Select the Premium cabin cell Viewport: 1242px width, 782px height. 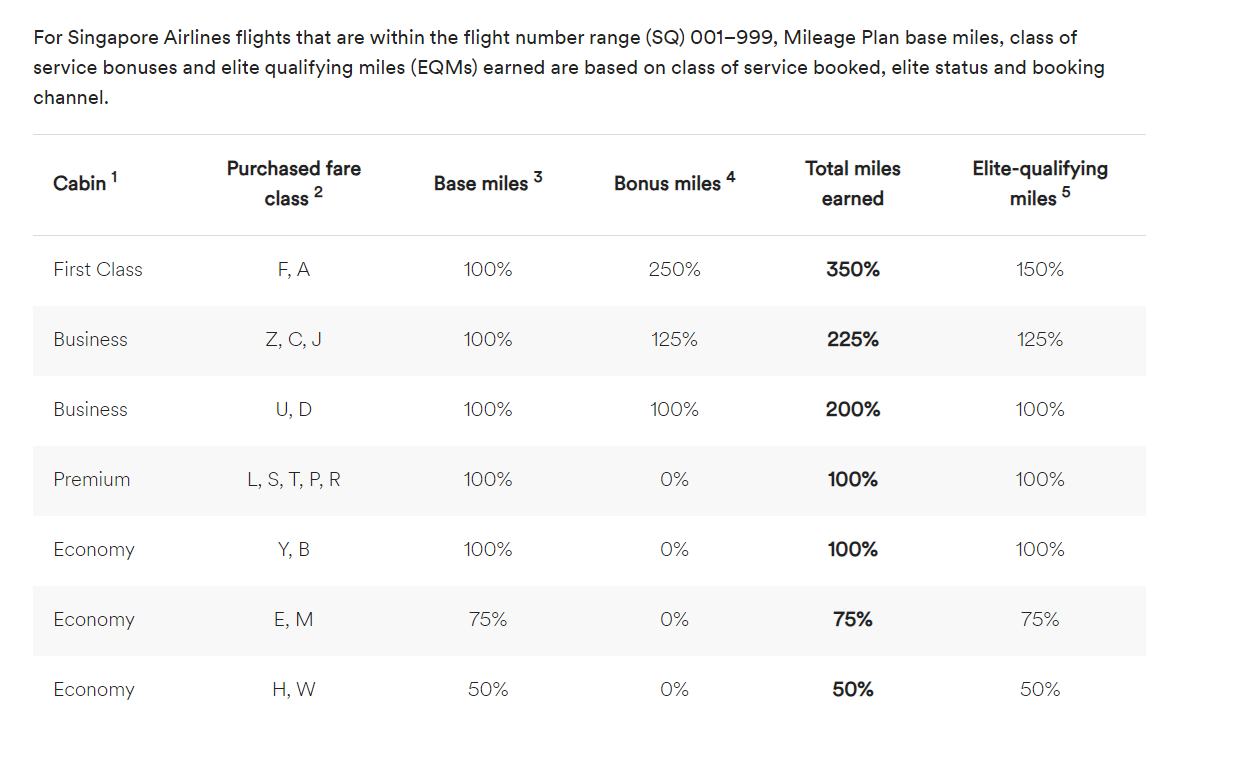[92, 480]
